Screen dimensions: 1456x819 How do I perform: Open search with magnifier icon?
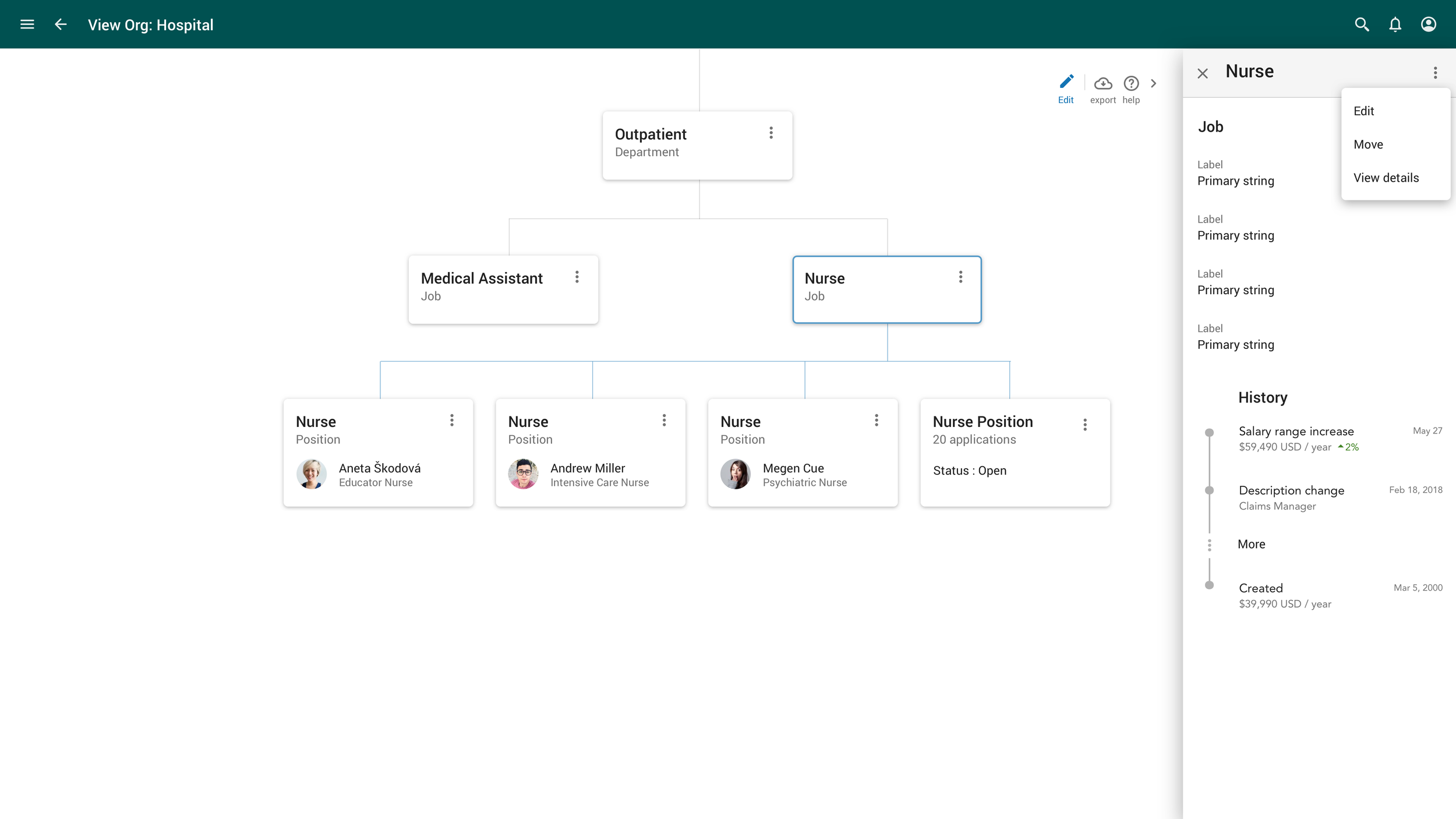[x=1361, y=24]
